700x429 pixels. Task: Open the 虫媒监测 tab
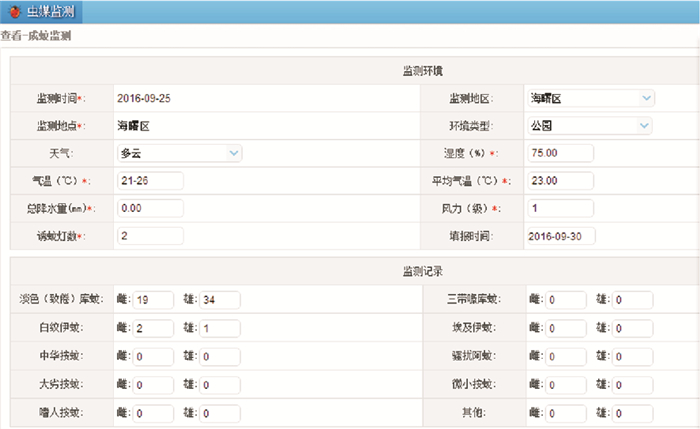[50, 13]
